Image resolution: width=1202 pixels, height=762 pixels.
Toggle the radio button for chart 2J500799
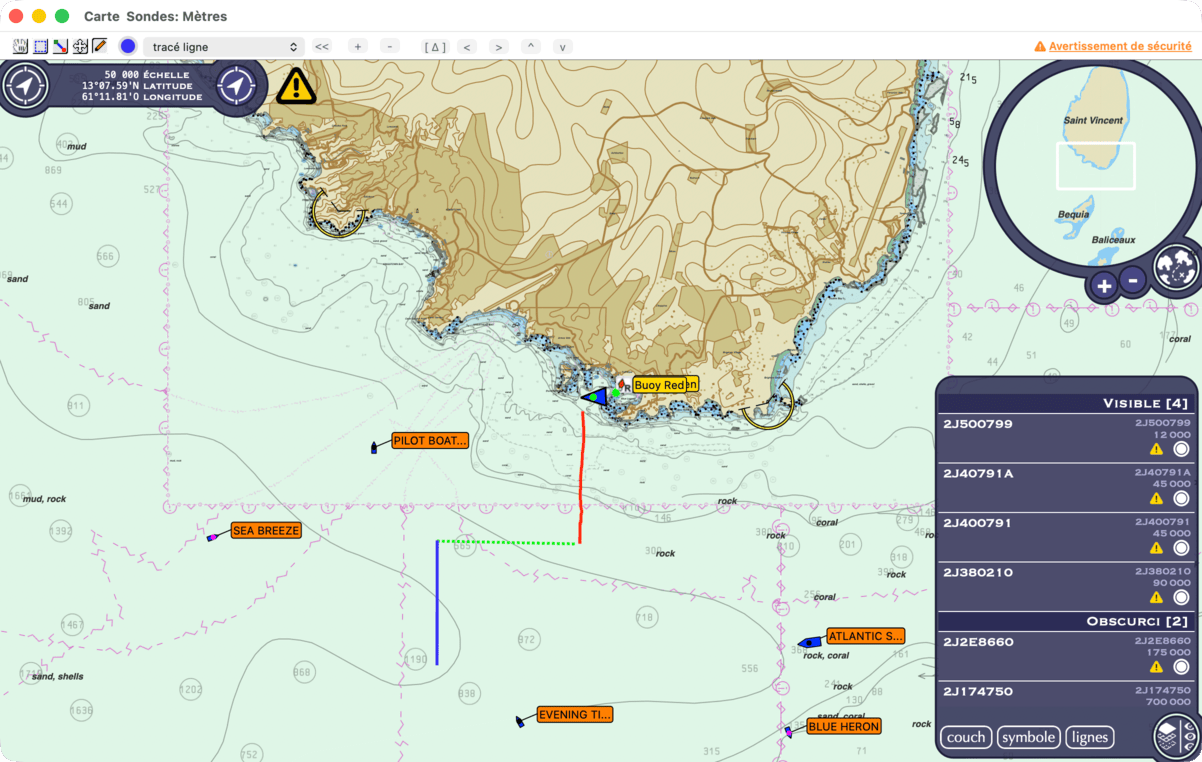[1181, 449]
